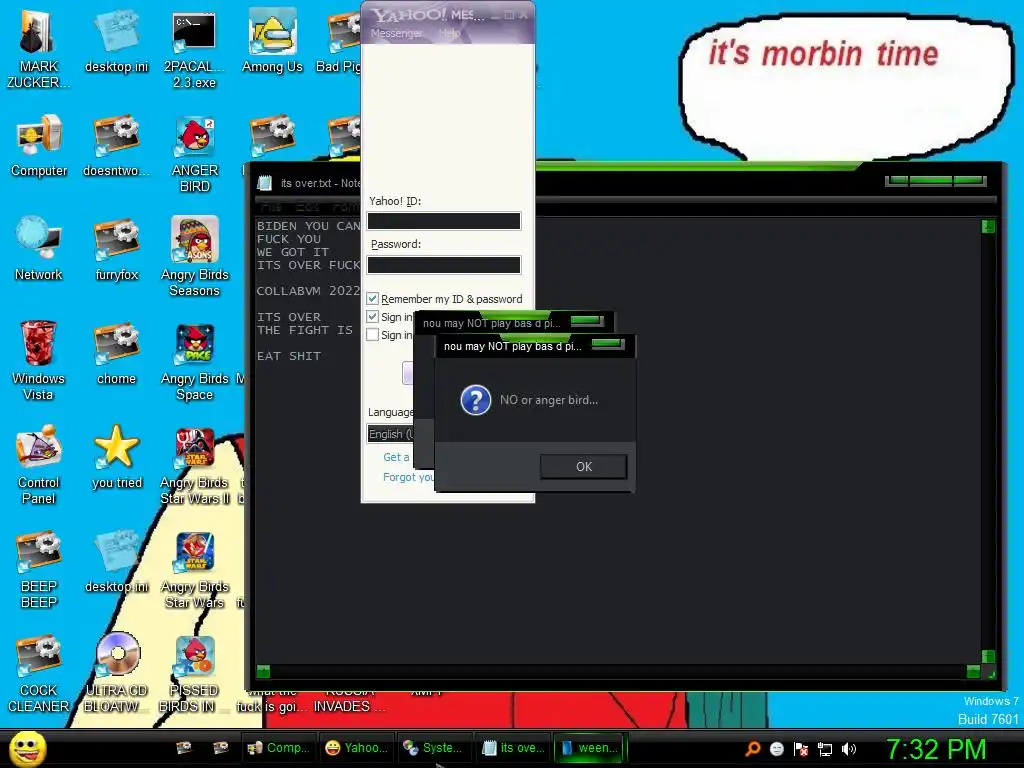Screen dimensions: 1024x768
Task: Click into the Yahoo! ID field
Action: coord(444,221)
